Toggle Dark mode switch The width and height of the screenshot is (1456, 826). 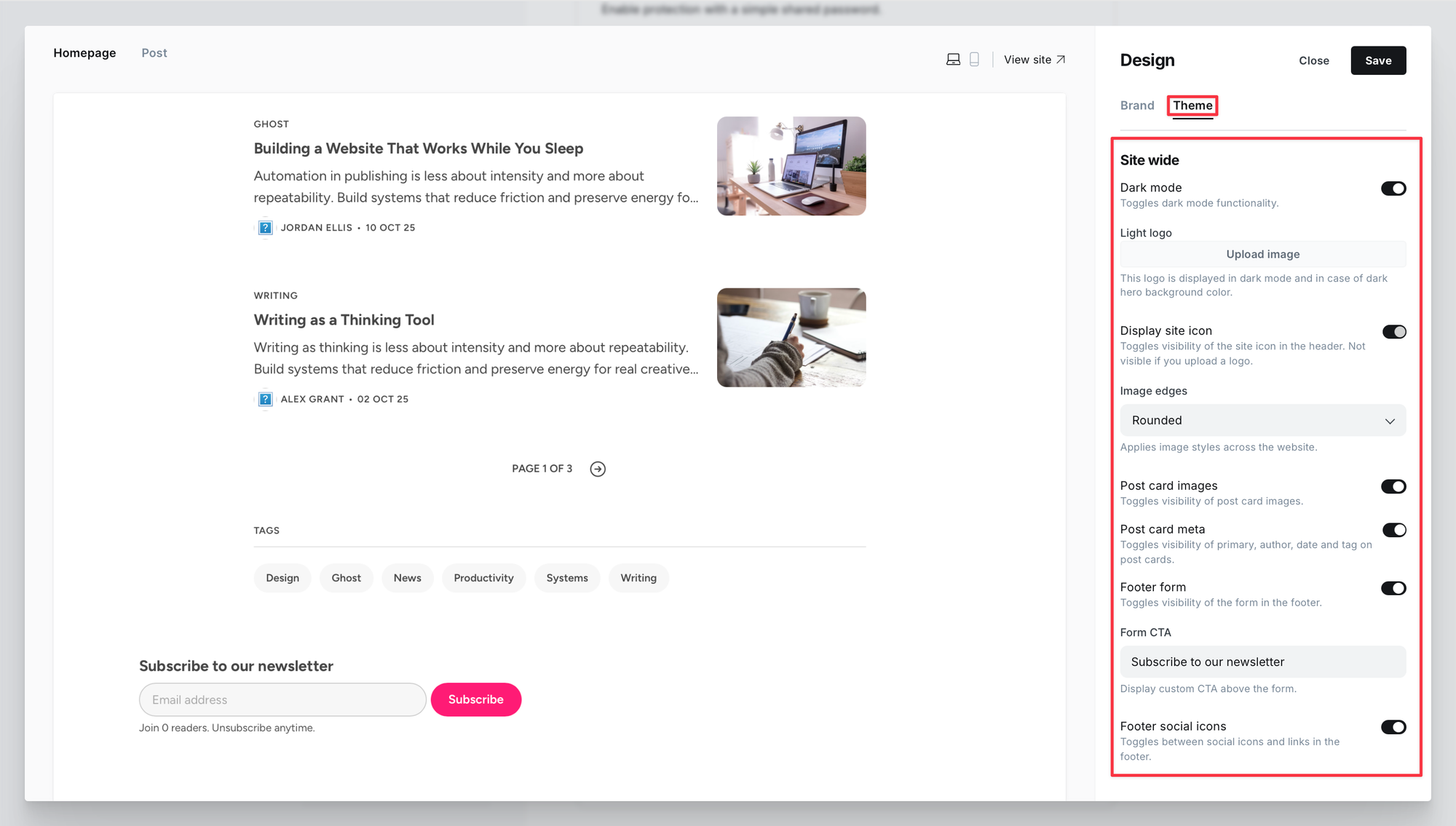tap(1393, 188)
